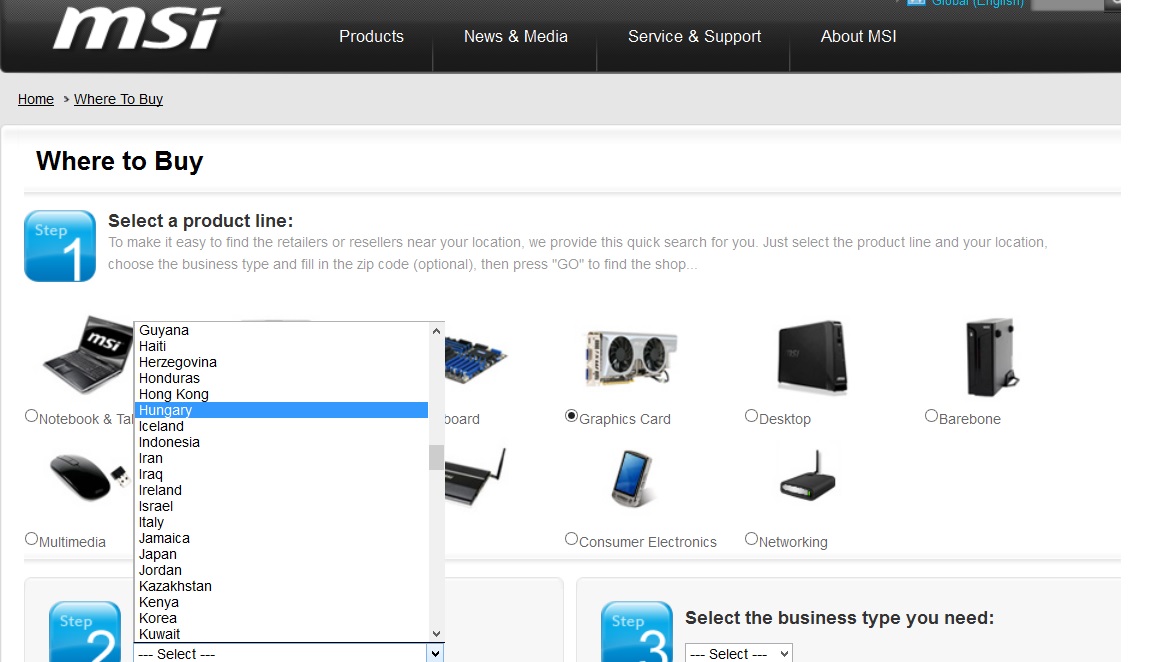Screen dimensions: 1152x662
Task: Choose Kenya in the country list
Action: tap(281, 602)
